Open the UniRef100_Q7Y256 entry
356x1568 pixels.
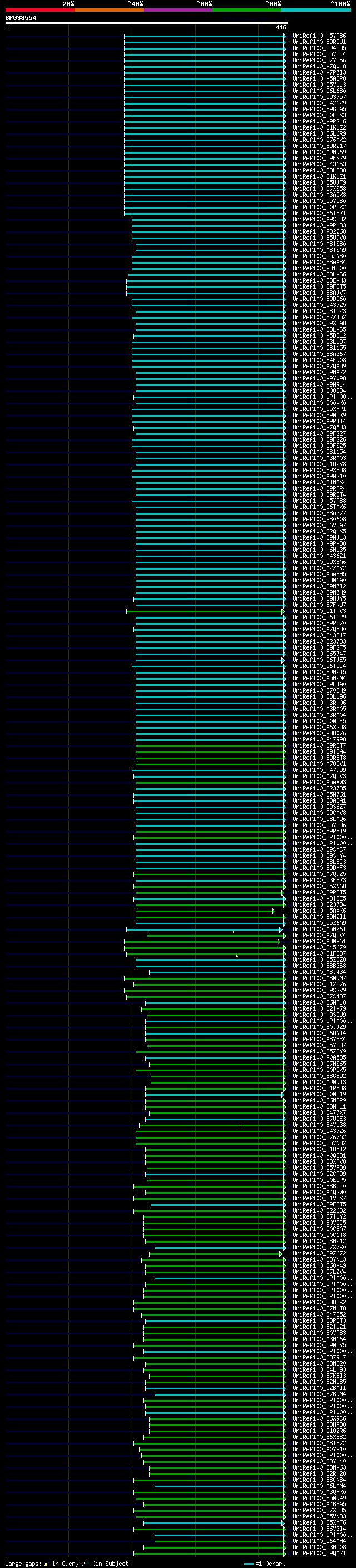coord(319,60)
